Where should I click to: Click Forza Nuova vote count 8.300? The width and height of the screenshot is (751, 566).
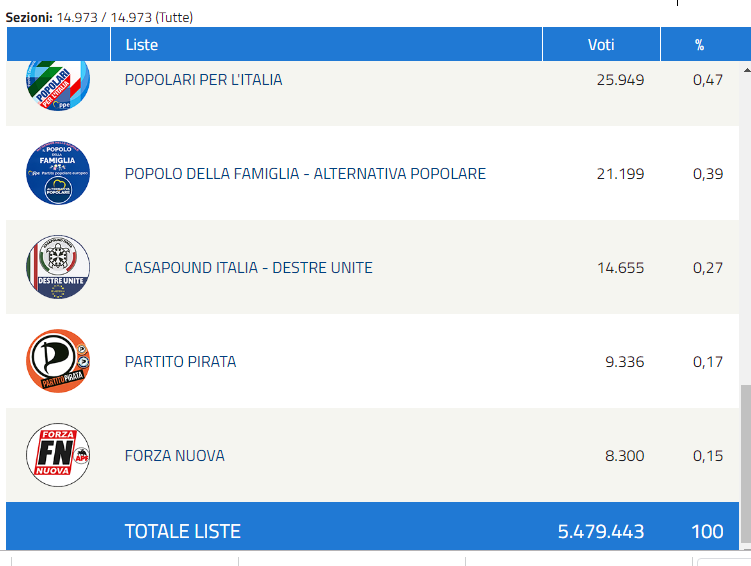click(625, 455)
